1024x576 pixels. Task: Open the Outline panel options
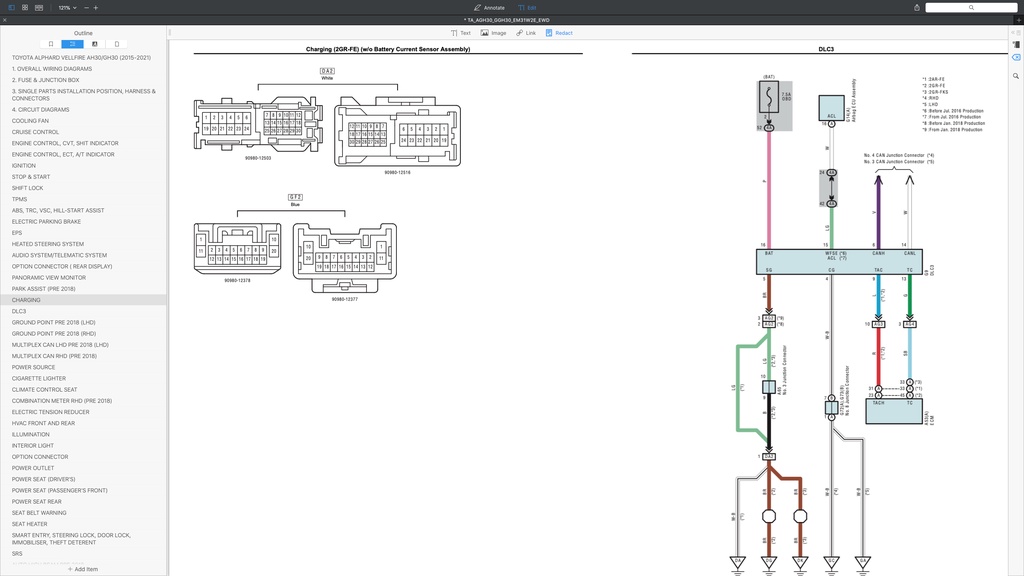tap(83, 32)
